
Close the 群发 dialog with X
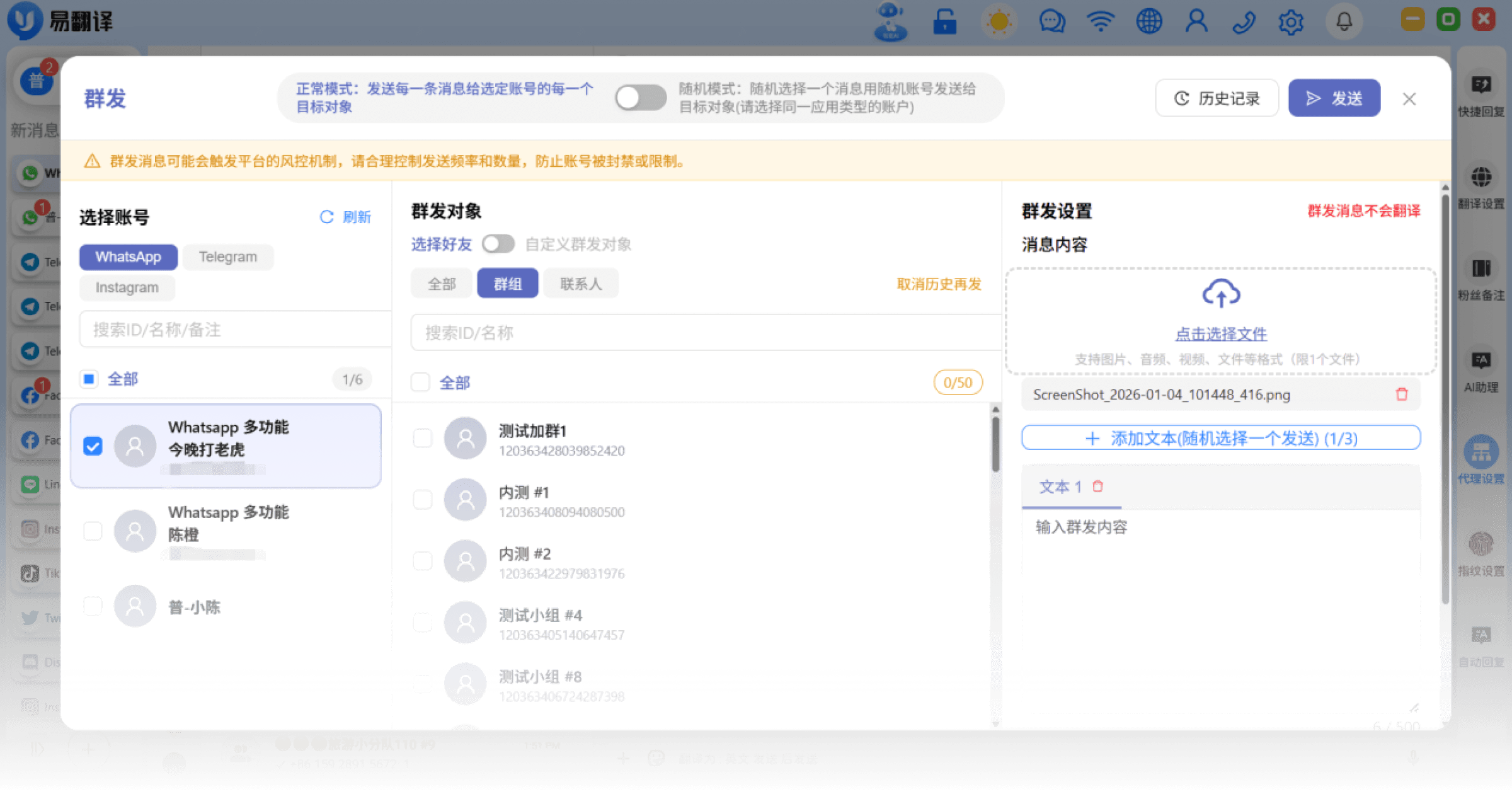(1409, 99)
